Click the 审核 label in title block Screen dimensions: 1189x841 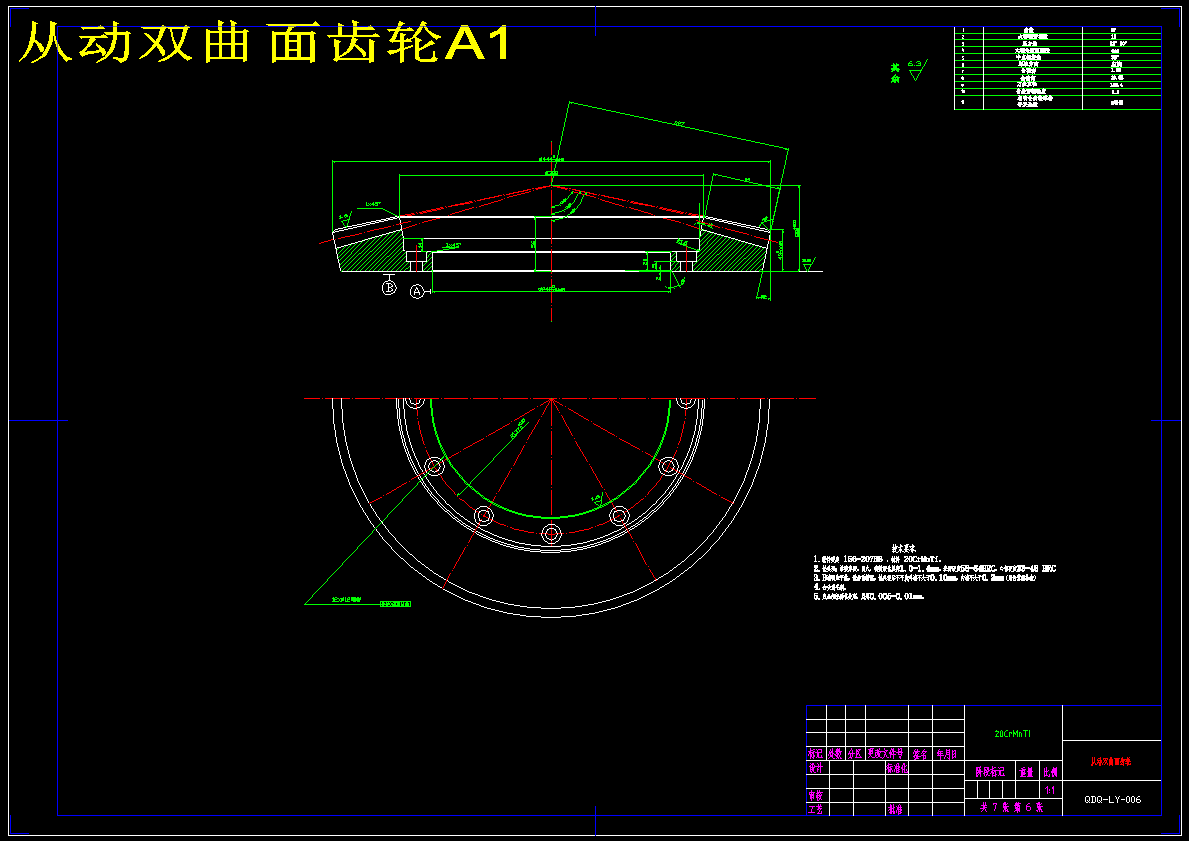point(816,796)
